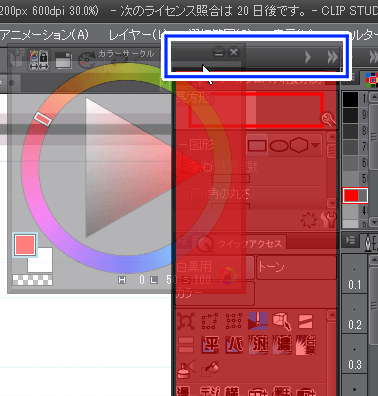Click the double-arrow collapse button beside the single arrow
Viewport: 378px width, 396px height.
point(332,57)
